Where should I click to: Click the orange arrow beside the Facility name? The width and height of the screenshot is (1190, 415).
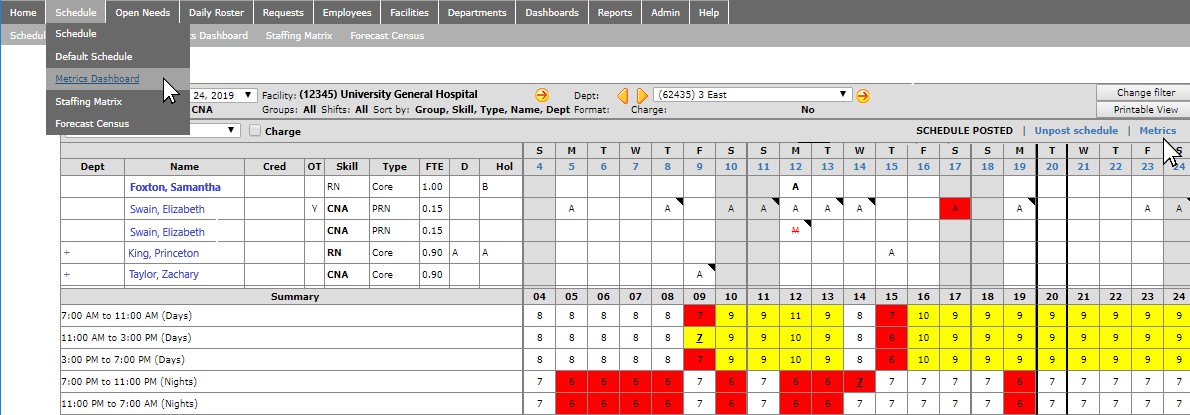pos(542,95)
